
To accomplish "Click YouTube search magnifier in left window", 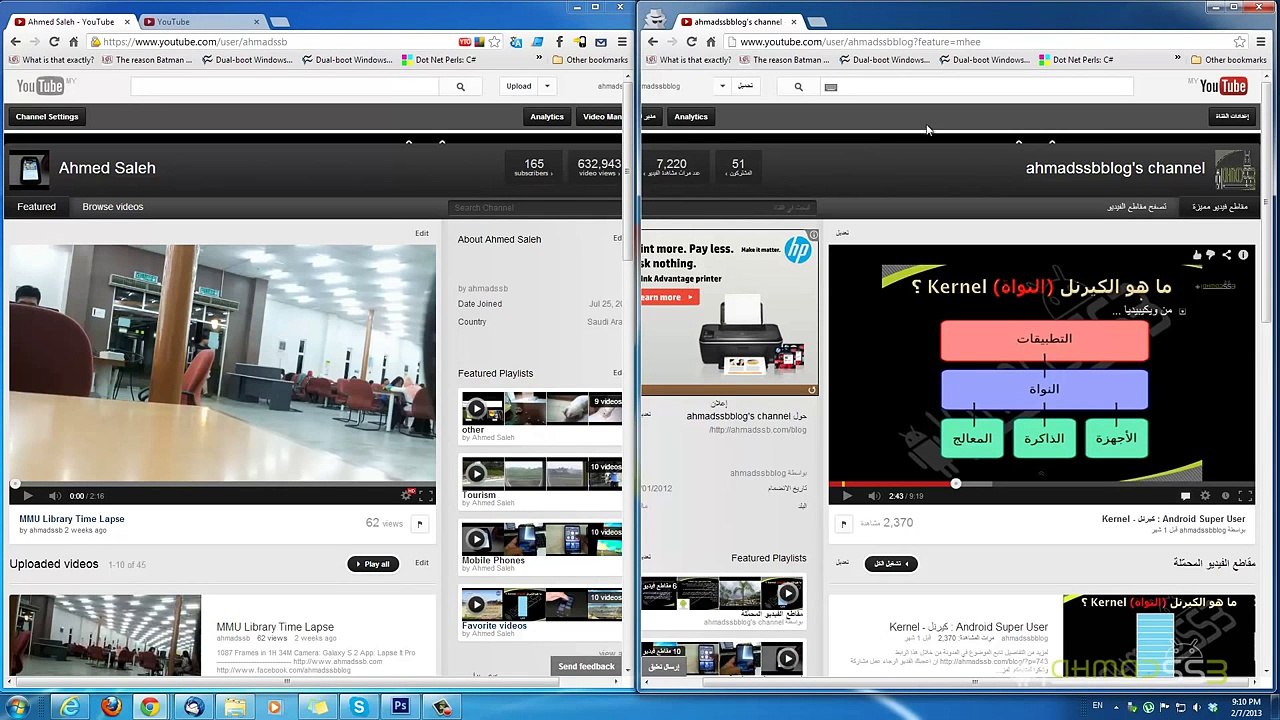I will coord(460,87).
